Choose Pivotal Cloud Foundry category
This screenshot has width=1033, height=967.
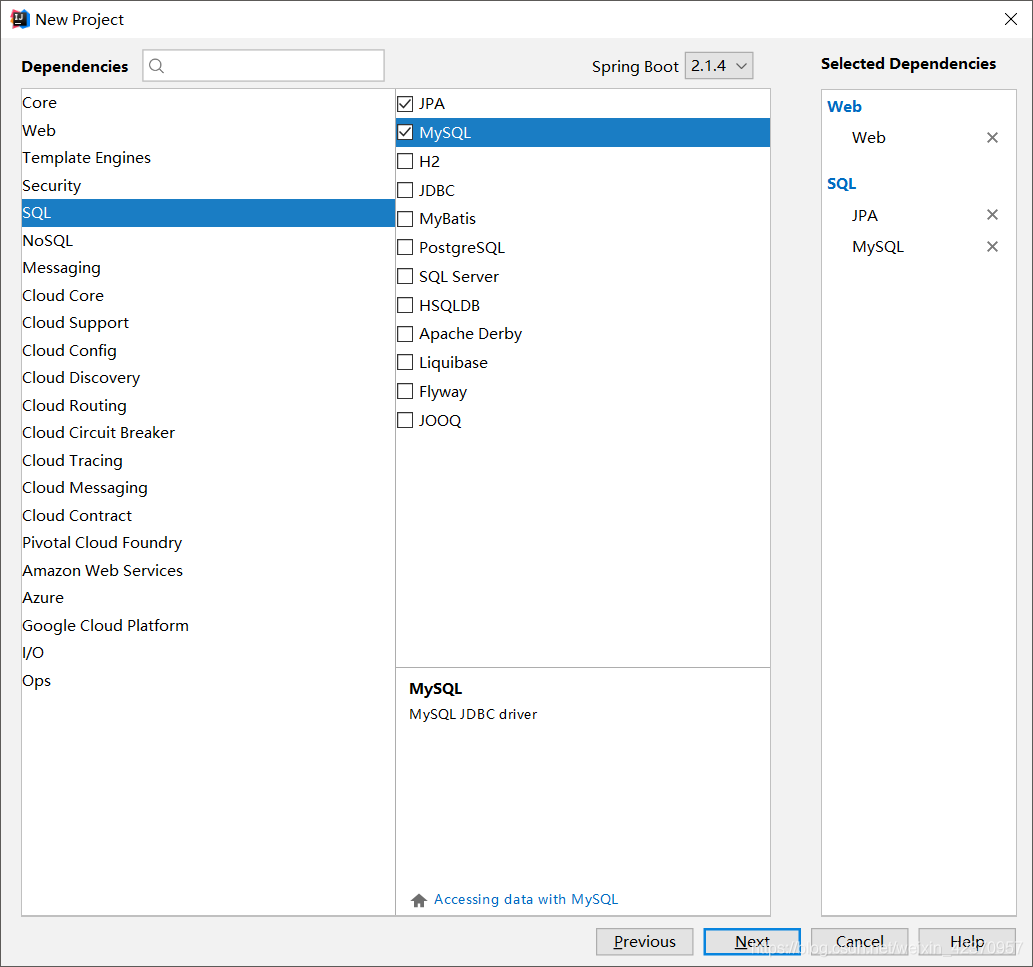pos(208,543)
